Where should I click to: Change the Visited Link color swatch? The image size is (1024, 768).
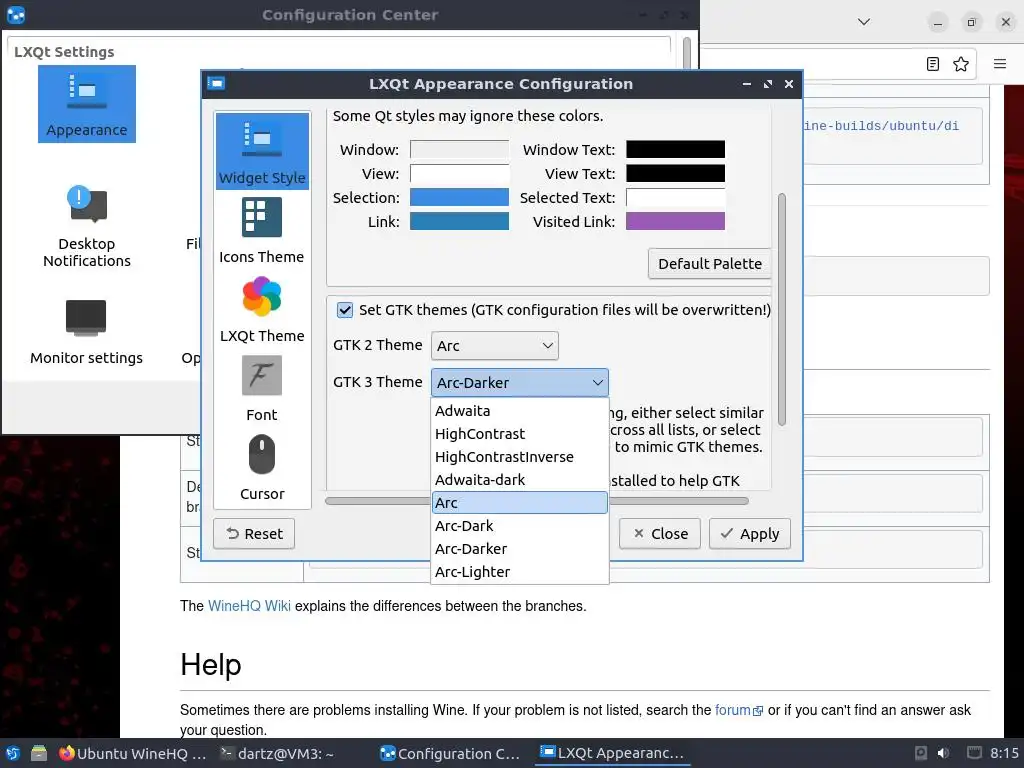click(x=675, y=221)
